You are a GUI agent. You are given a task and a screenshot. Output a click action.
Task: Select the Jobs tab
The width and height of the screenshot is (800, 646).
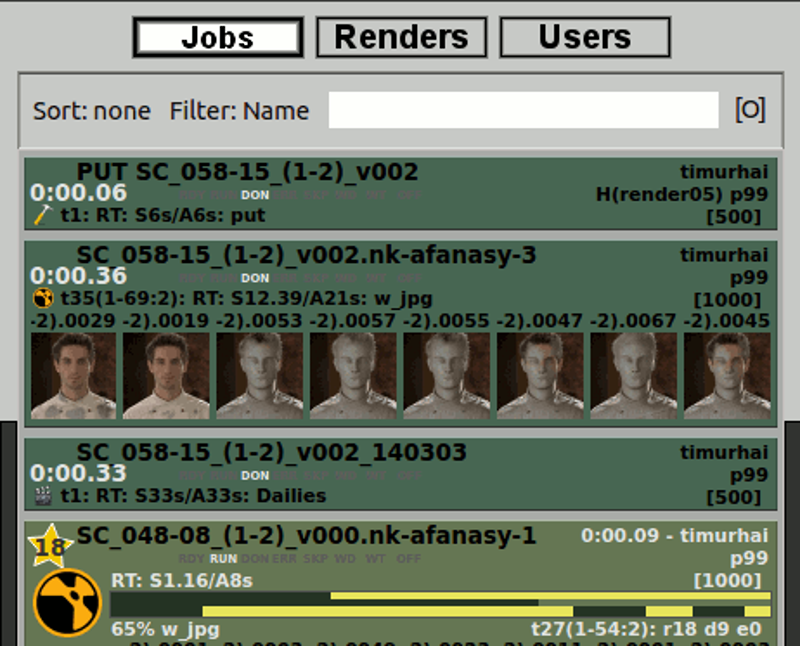tap(217, 36)
